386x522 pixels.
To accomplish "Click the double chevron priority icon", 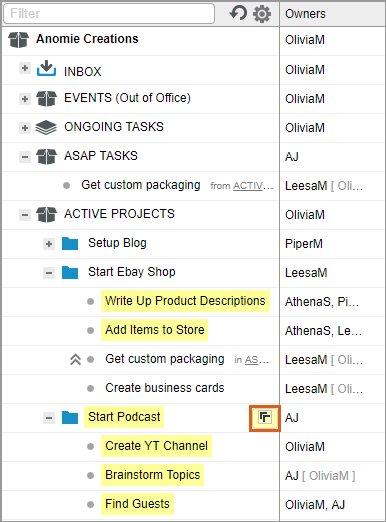I will 75,359.
